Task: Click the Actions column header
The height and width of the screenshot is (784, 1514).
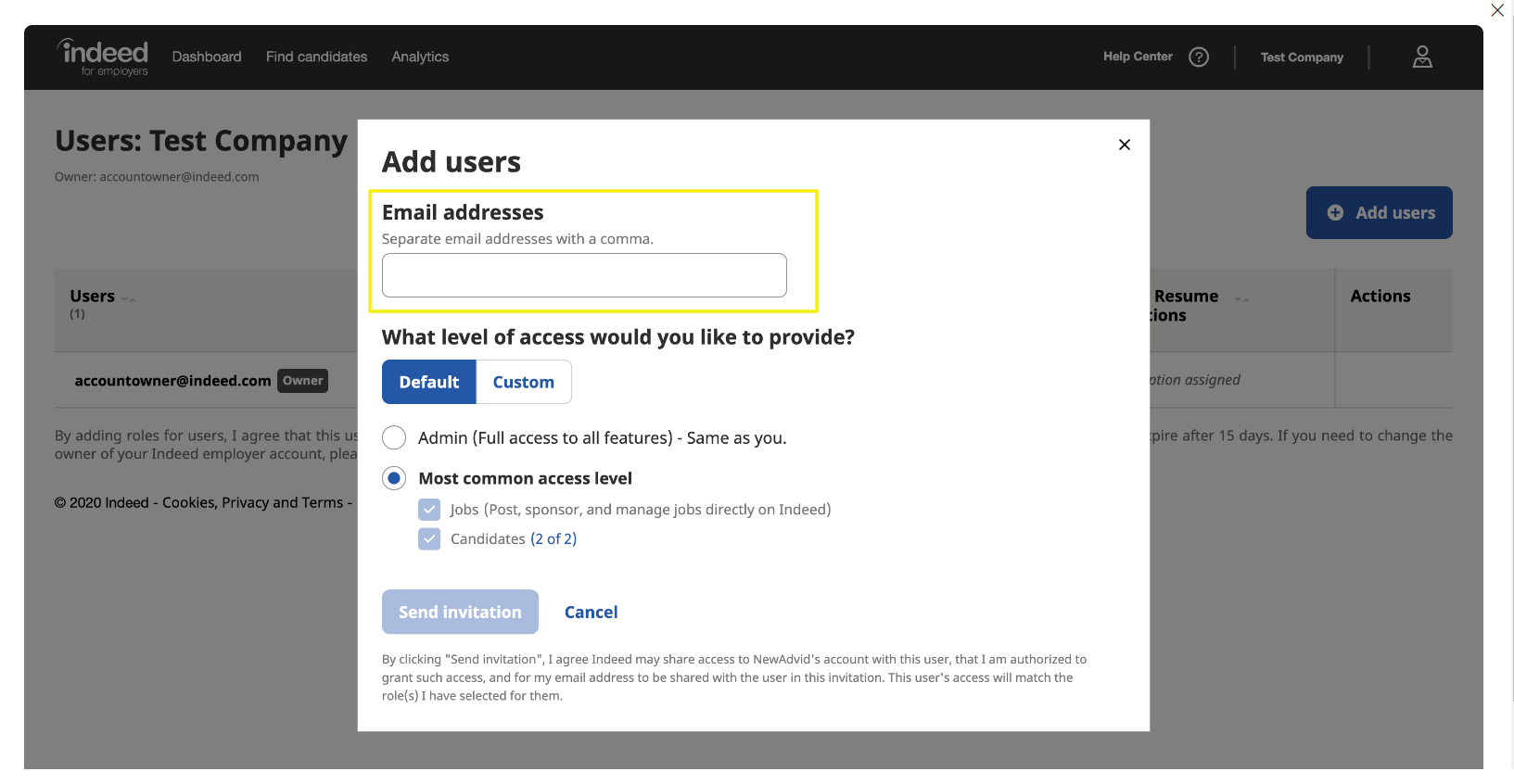Action: pos(1380,297)
